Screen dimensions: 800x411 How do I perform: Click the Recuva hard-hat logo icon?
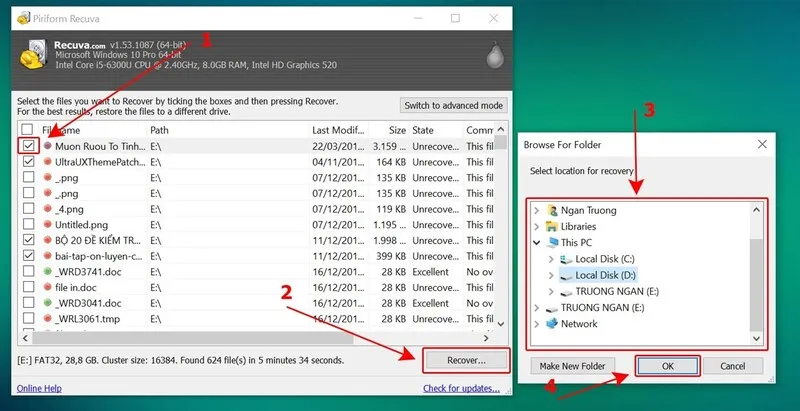(32, 59)
